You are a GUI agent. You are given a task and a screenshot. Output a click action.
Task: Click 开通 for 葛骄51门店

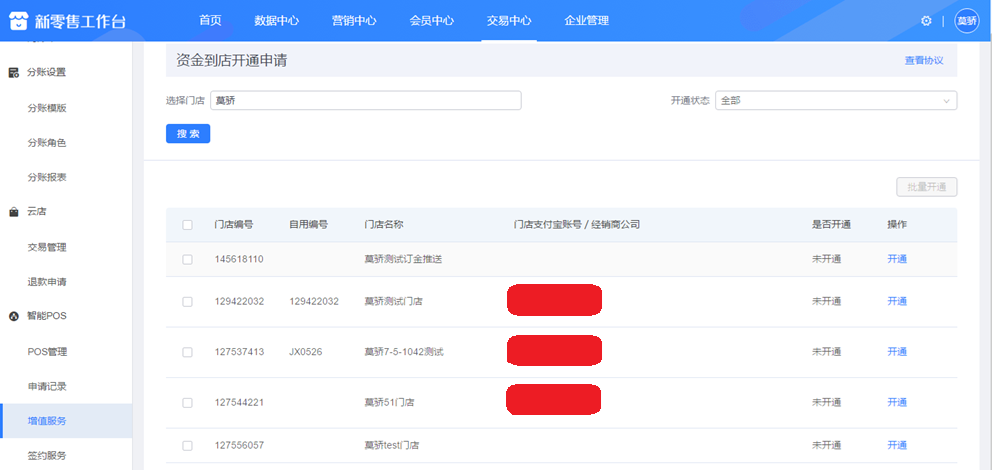click(x=897, y=402)
